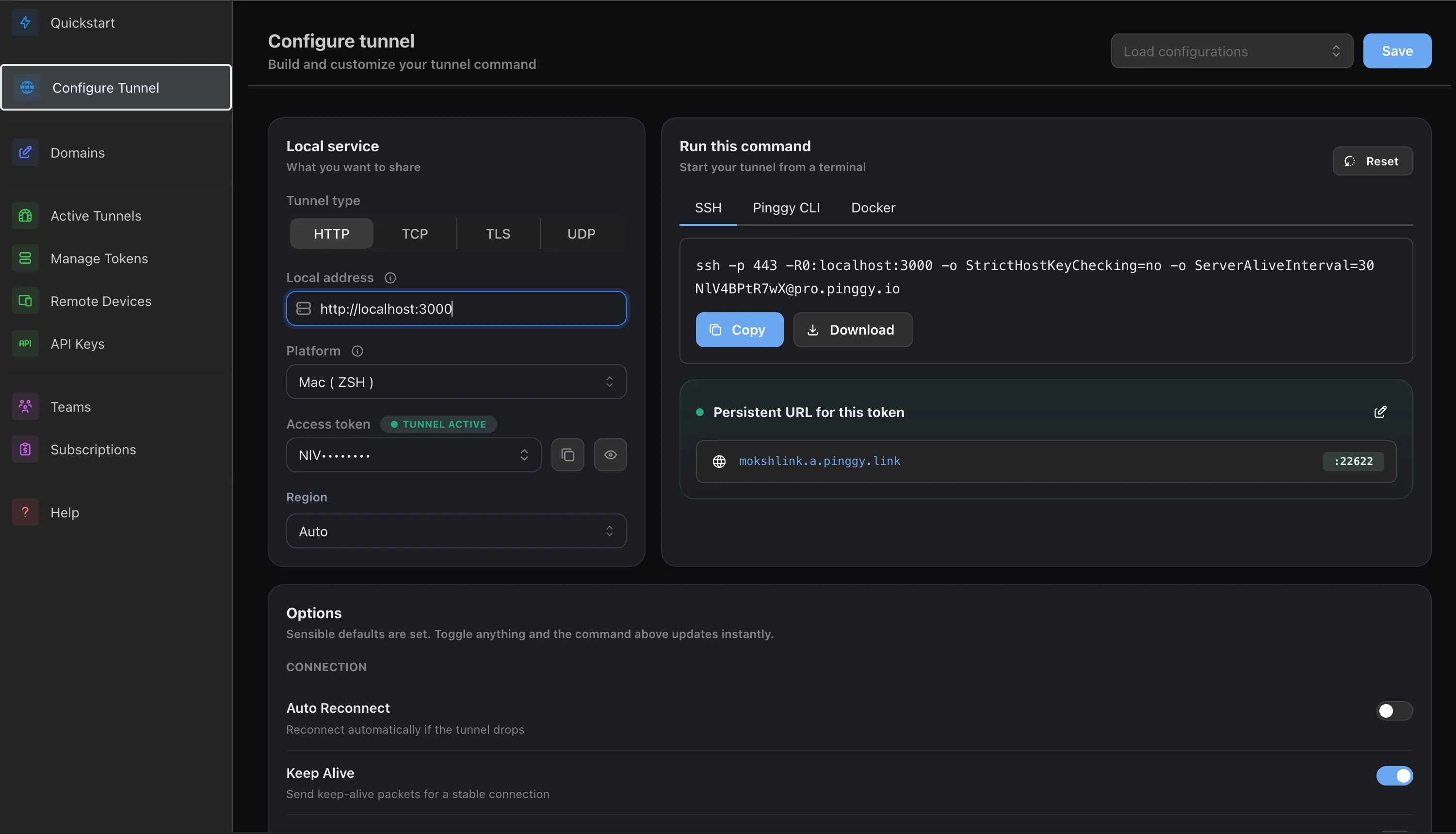Click the Save button

point(1397,51)
